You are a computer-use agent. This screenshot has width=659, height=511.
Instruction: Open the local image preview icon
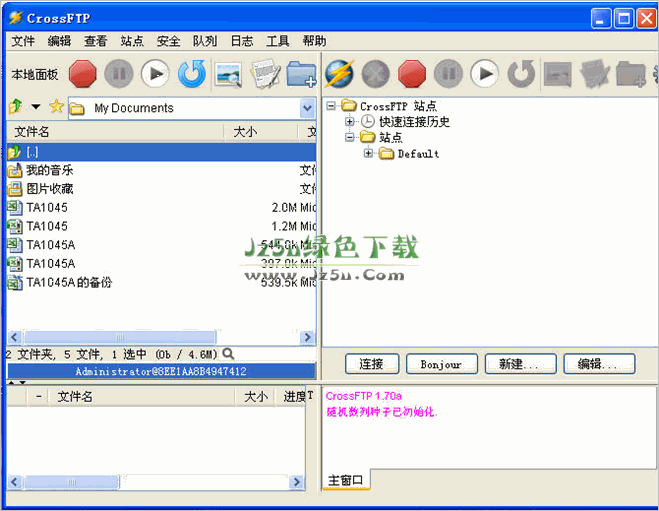(228, 75)
